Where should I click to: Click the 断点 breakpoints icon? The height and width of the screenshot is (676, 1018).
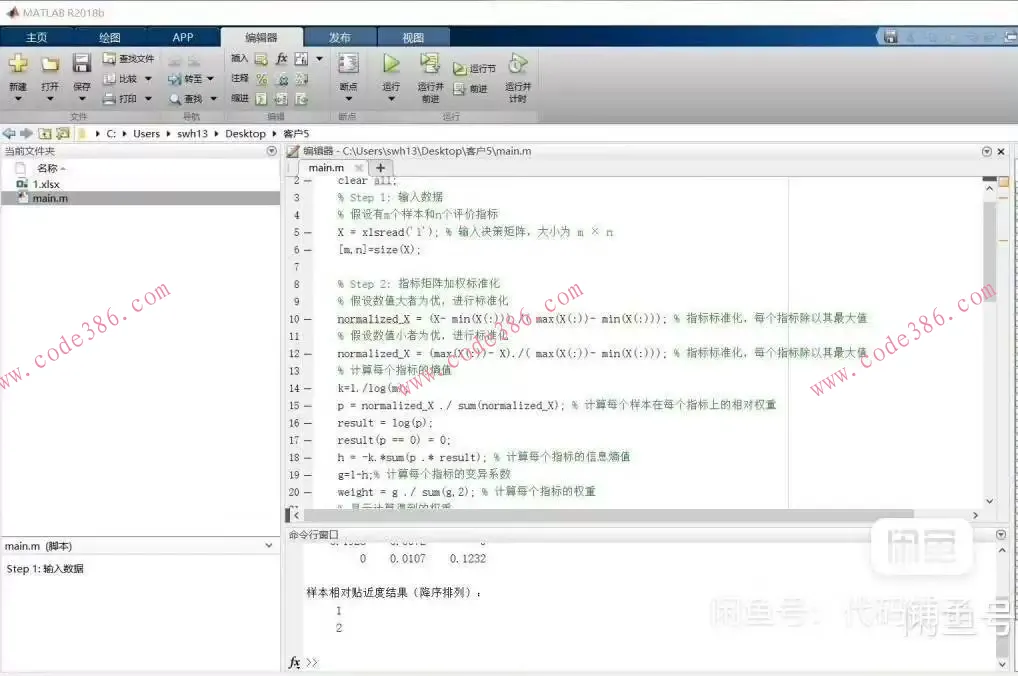(348, 64)
